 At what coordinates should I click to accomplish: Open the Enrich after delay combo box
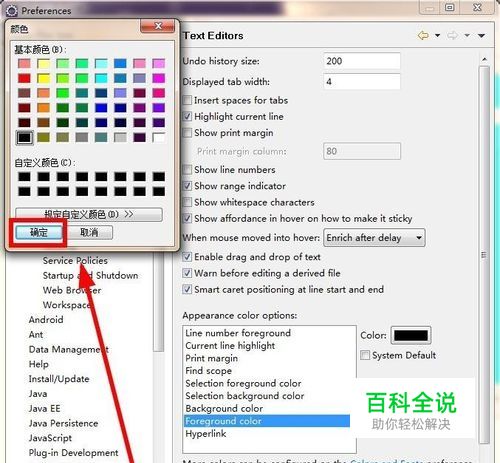(x=374, y=238)
